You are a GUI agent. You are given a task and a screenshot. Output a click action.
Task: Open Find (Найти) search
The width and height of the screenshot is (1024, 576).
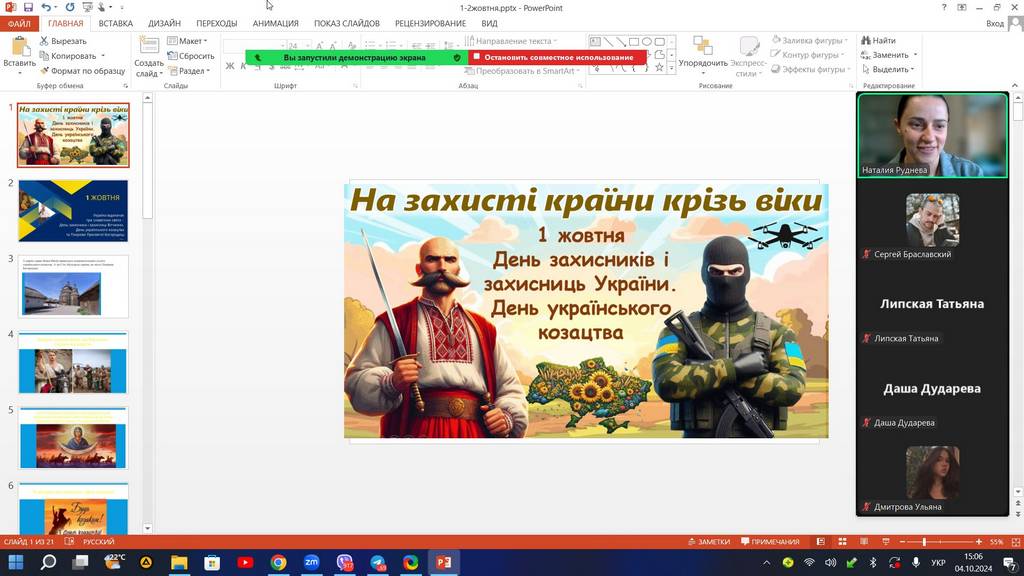click(878, 40)
